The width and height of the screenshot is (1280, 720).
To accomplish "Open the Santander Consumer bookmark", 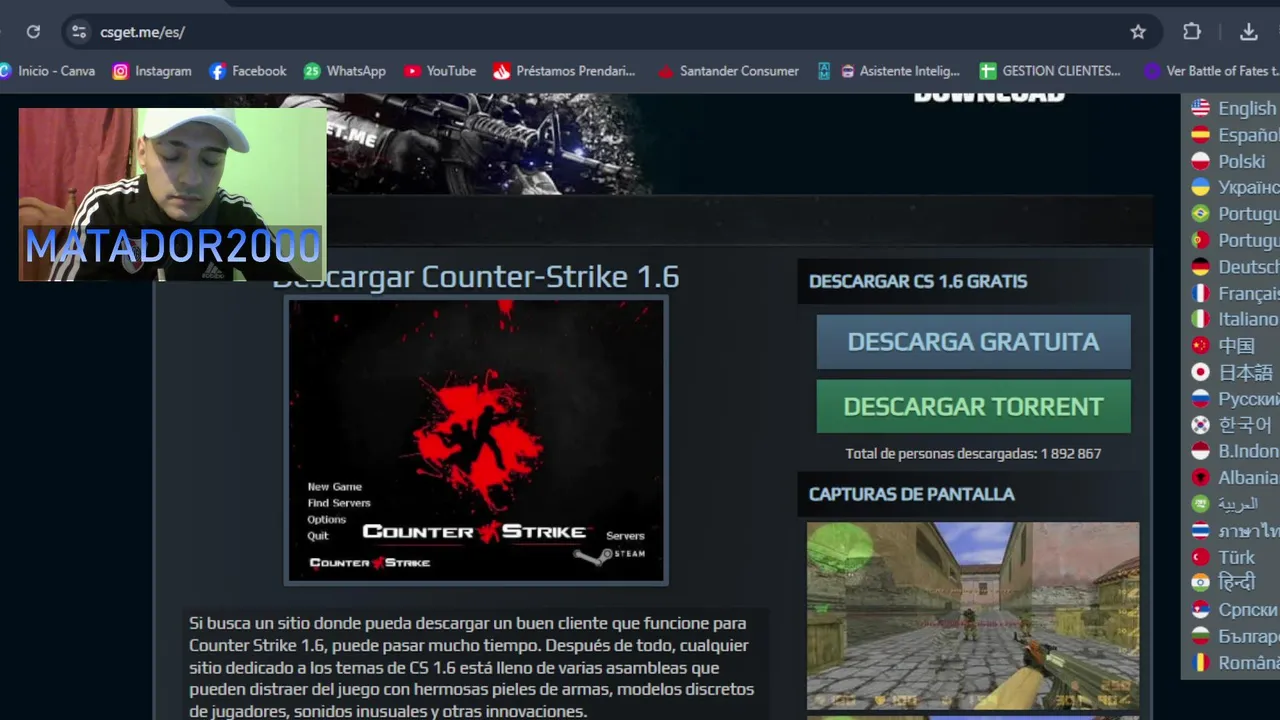I will pos(728,71).
